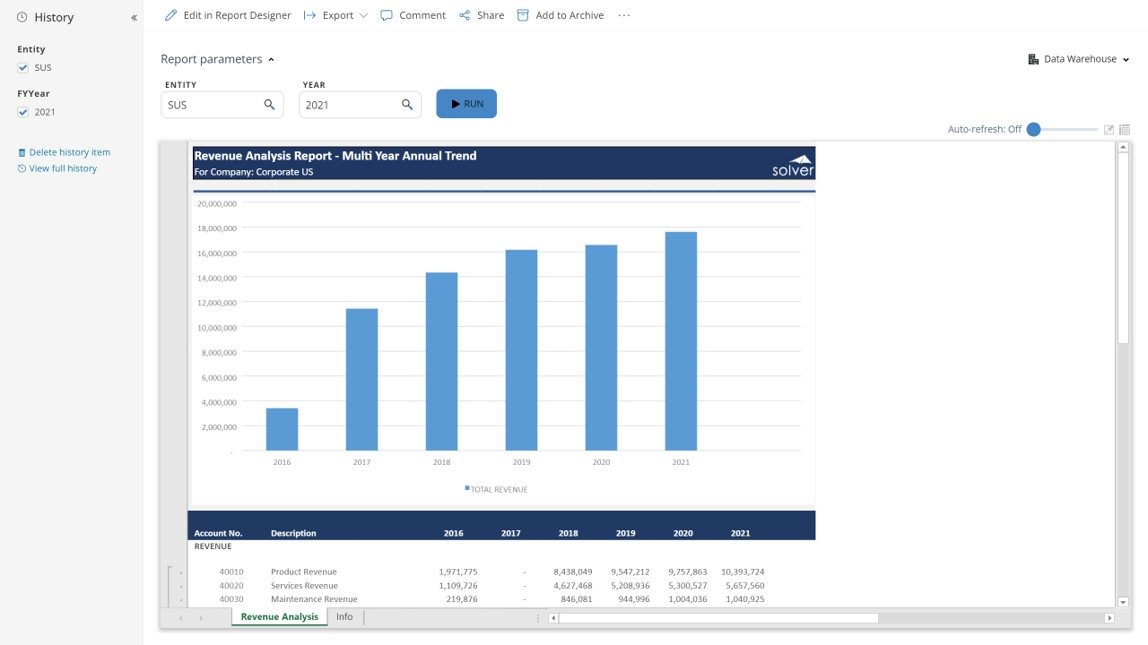
Task: Click the pop-out icon beside auto-refresh slider
Action: pos(1109,130)
